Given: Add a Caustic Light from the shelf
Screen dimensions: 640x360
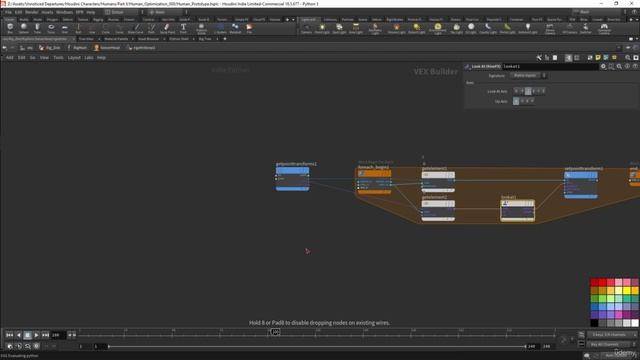Looking at the screenshot, I should click(x=488, y=28).
